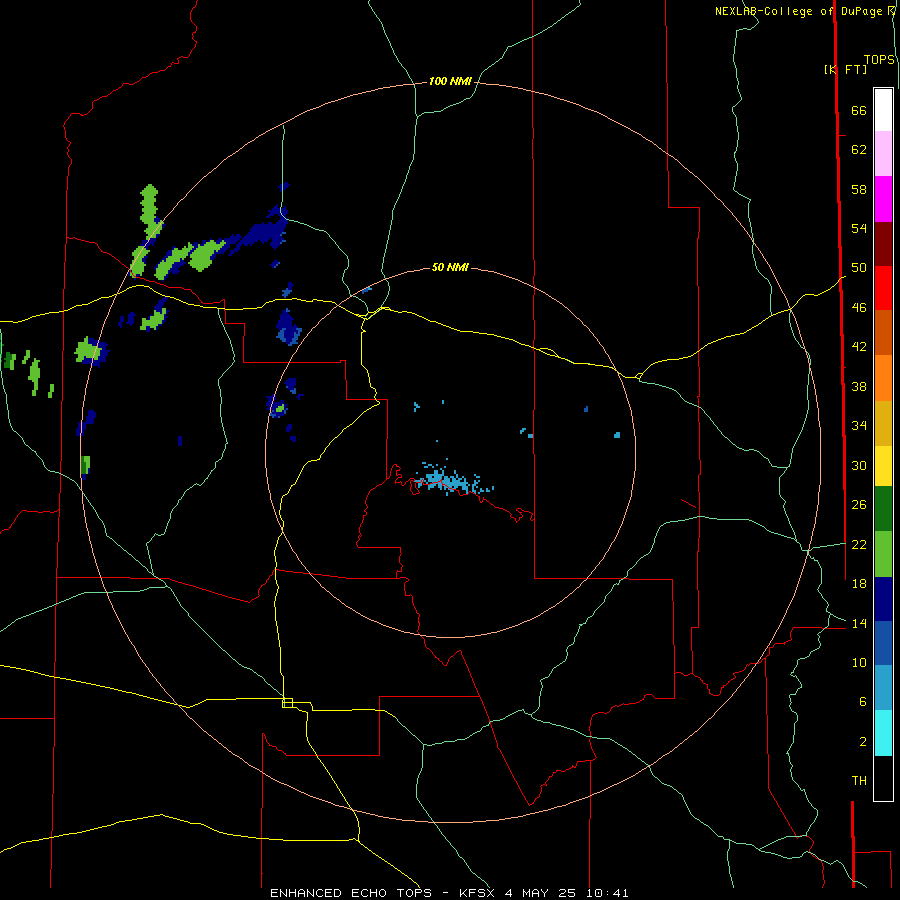Click the 'NEXLAB-College of DuPage' credit text

point(798,11)
